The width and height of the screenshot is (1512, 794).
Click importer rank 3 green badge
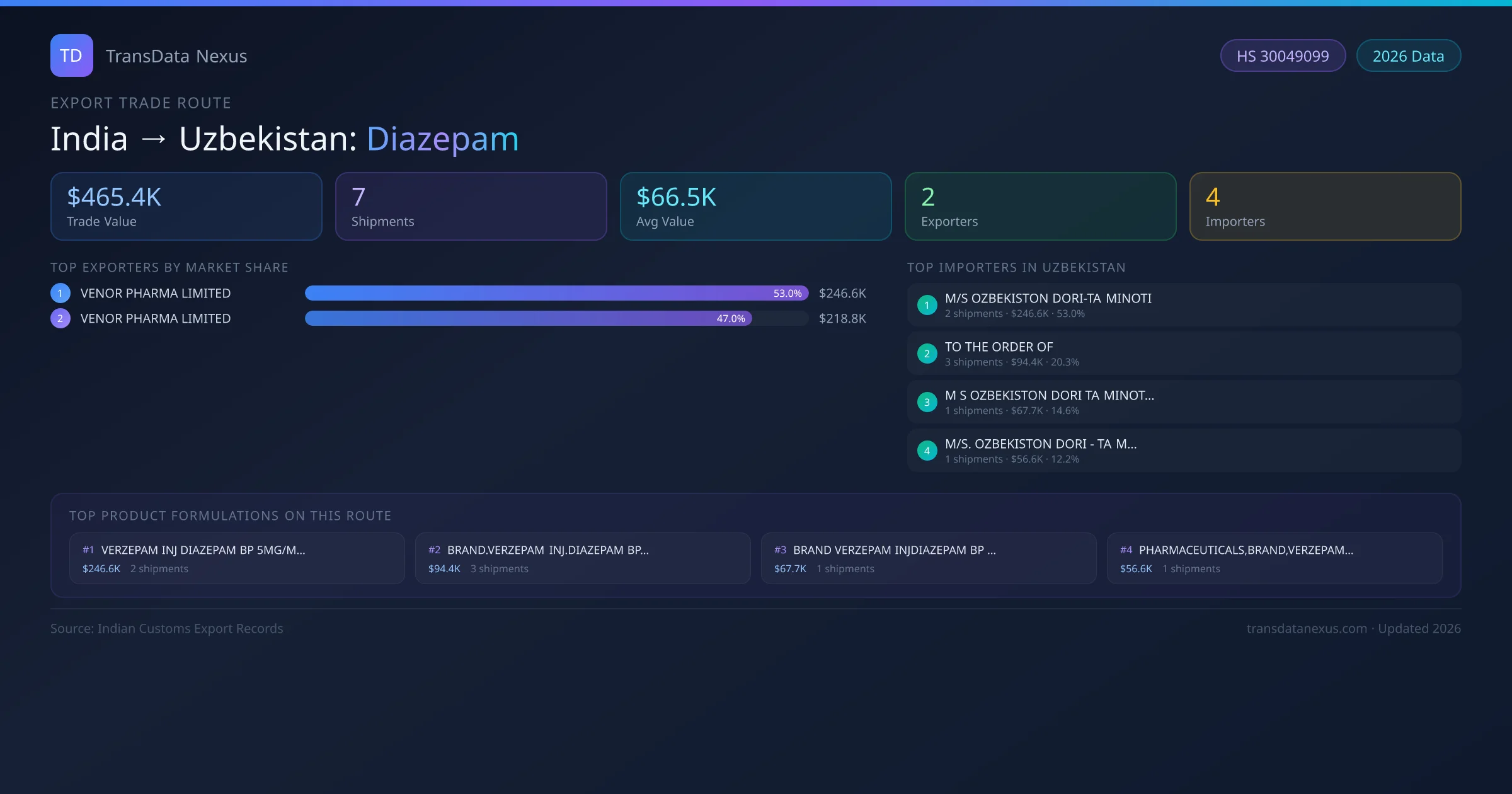point(927,402)
